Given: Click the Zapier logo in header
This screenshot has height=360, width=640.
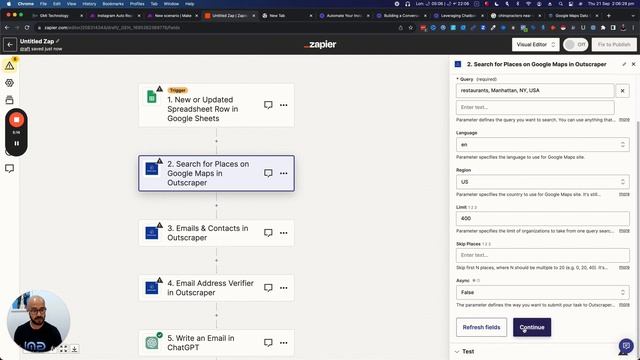Looking at the screenshot, I should click(320, 44).
